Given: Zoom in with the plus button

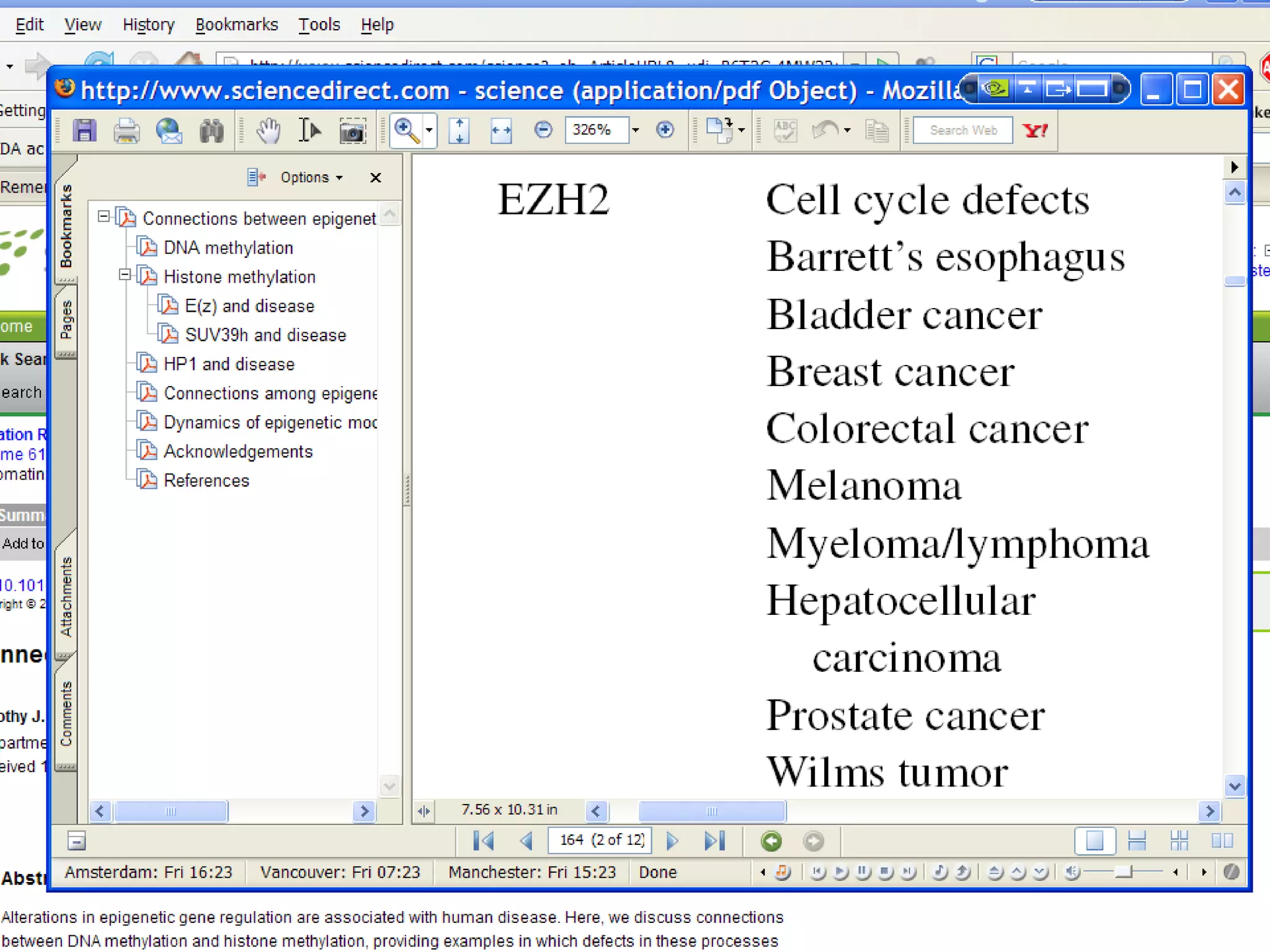Looking at the screenshot, I should click(x=665, y=130).
